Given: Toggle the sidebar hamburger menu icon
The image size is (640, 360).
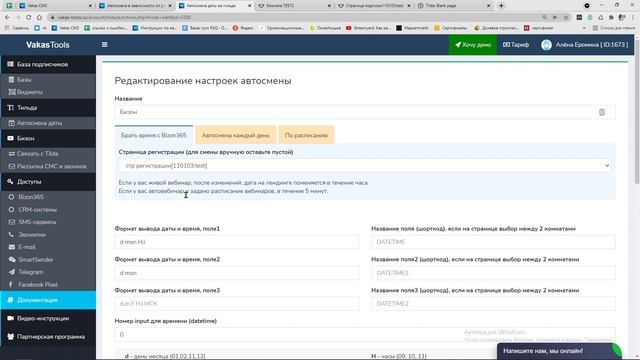Looking at the screenshot, I should pyautogui.click(x=104, y=44).
